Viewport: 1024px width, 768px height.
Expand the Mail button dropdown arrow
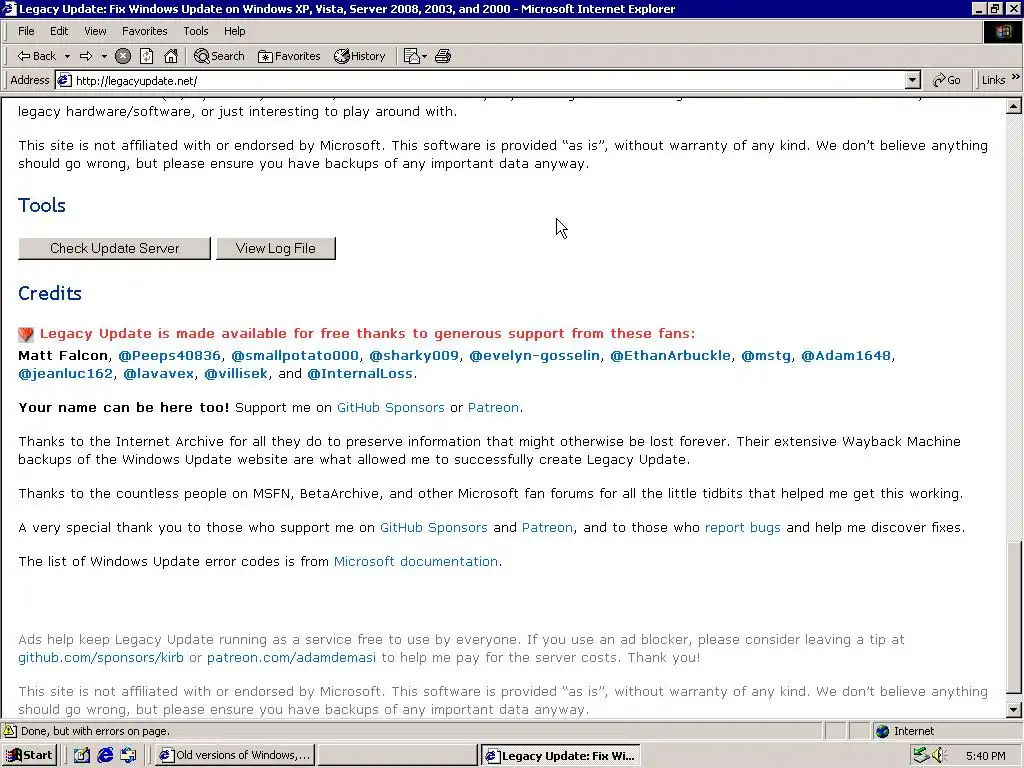point(424,56)
